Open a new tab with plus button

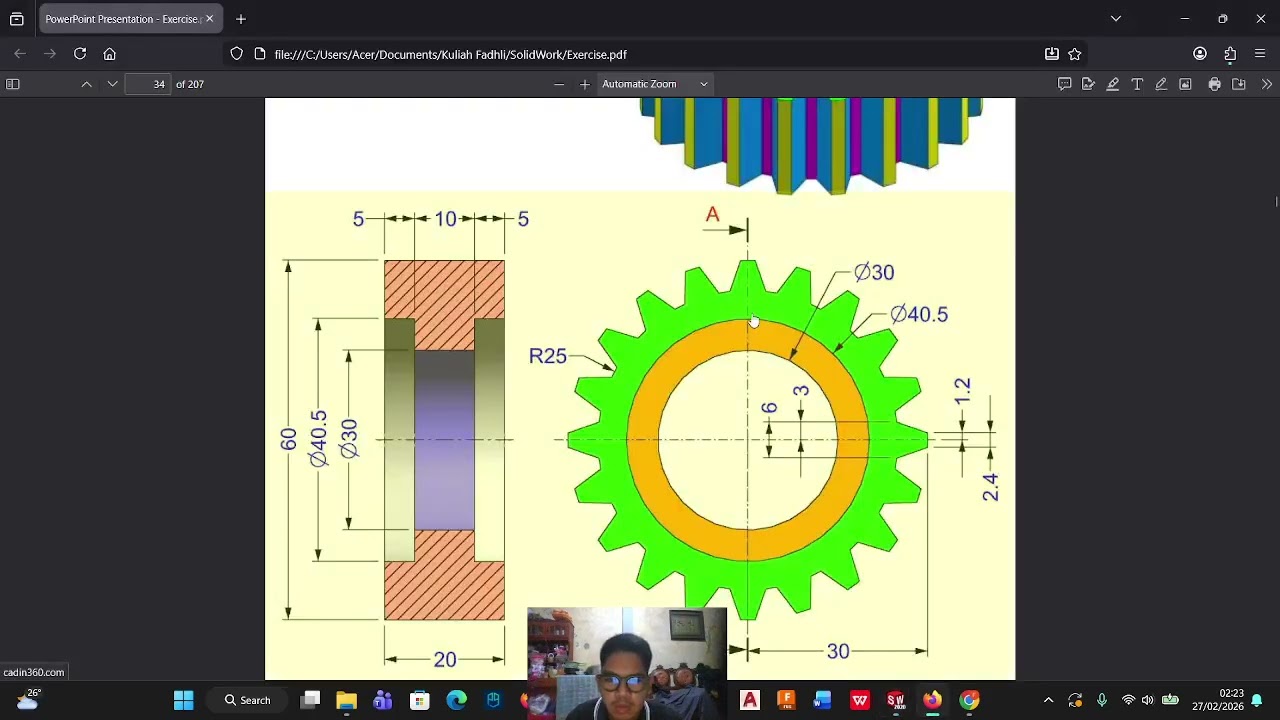pos(241,19)
